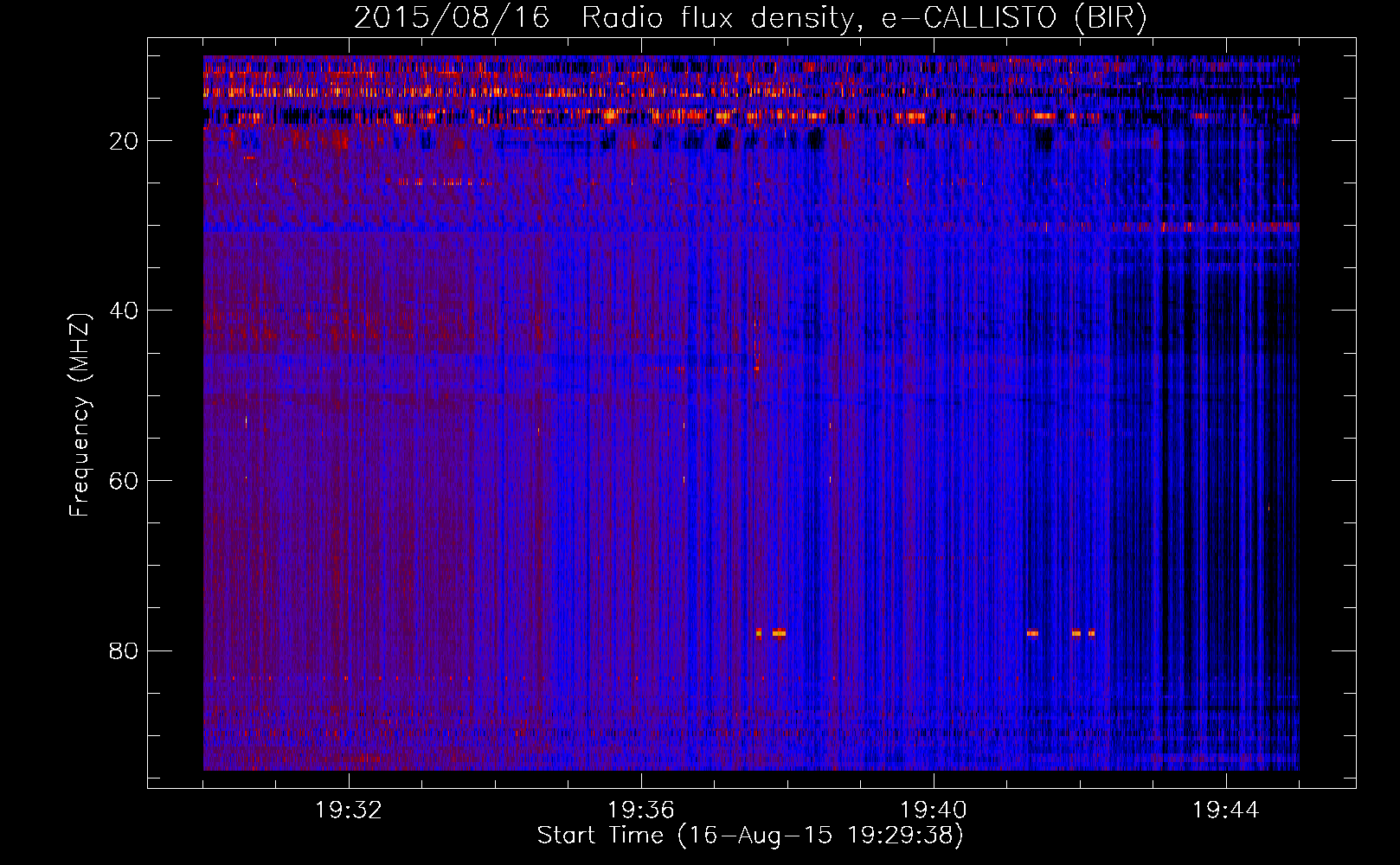
Task: Click the 20 MHz frequency tick label
Action: (125, 141)
